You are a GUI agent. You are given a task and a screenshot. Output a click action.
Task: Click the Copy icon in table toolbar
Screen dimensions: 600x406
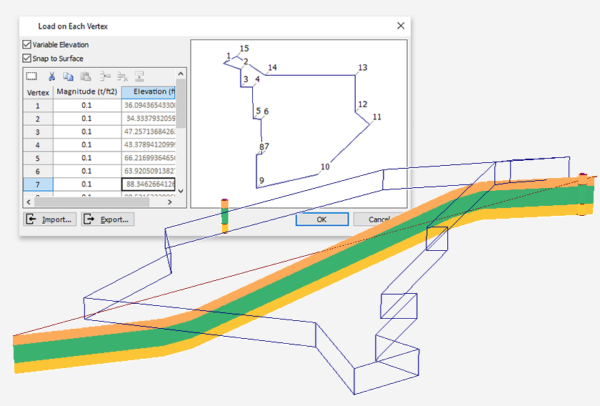point(68,76)
